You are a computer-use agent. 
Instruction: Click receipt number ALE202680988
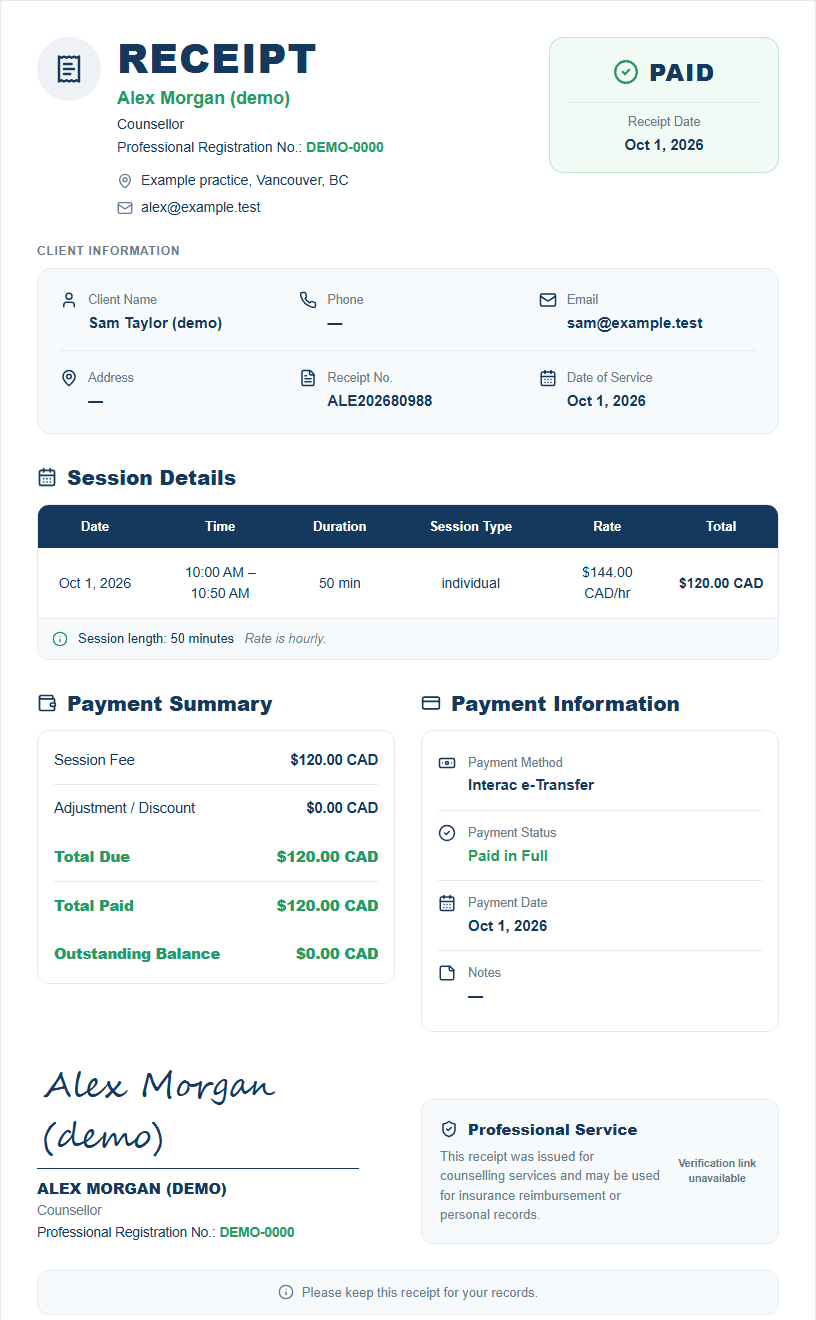click(380, 401)
